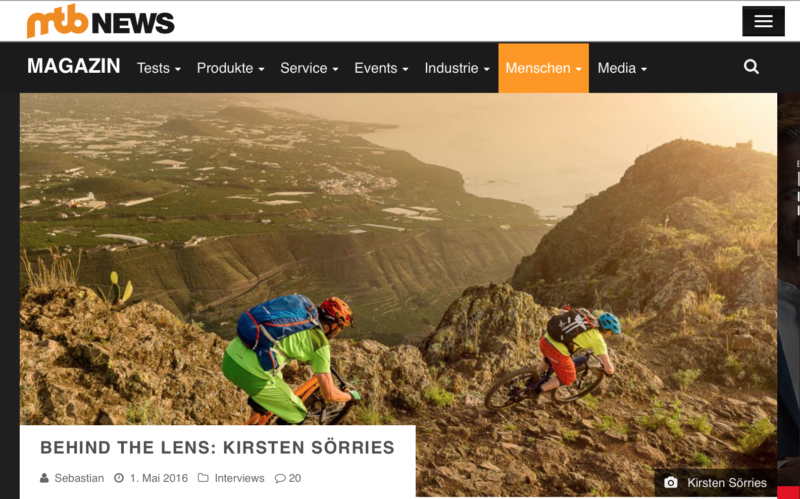The height and width of the screenshot is (499, 800).
Task: Open the Interviews category link
Action: click(x=239, y=478)
